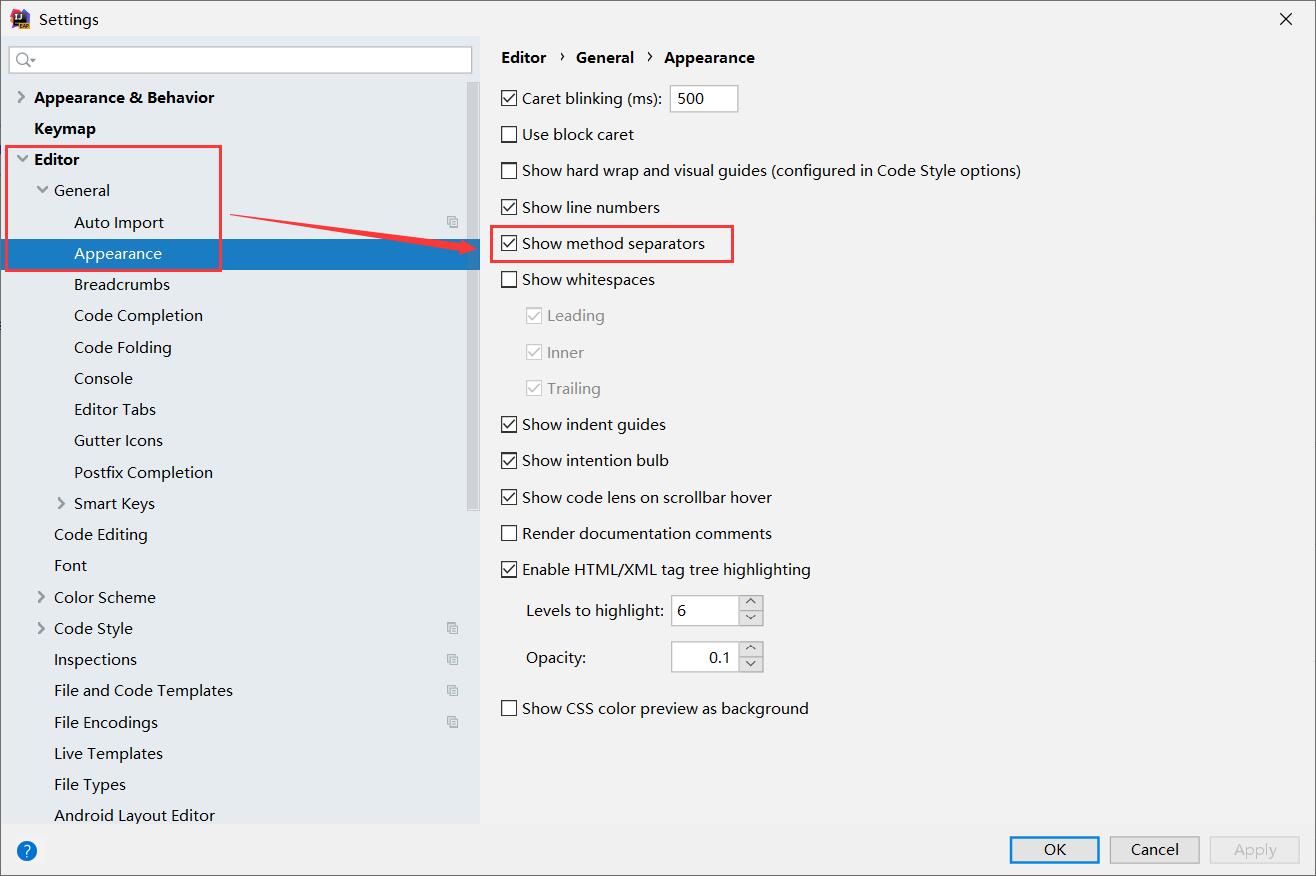Expand Code Style node
Viewport: 1316px width, 876px height.
(x=41, y=628)
